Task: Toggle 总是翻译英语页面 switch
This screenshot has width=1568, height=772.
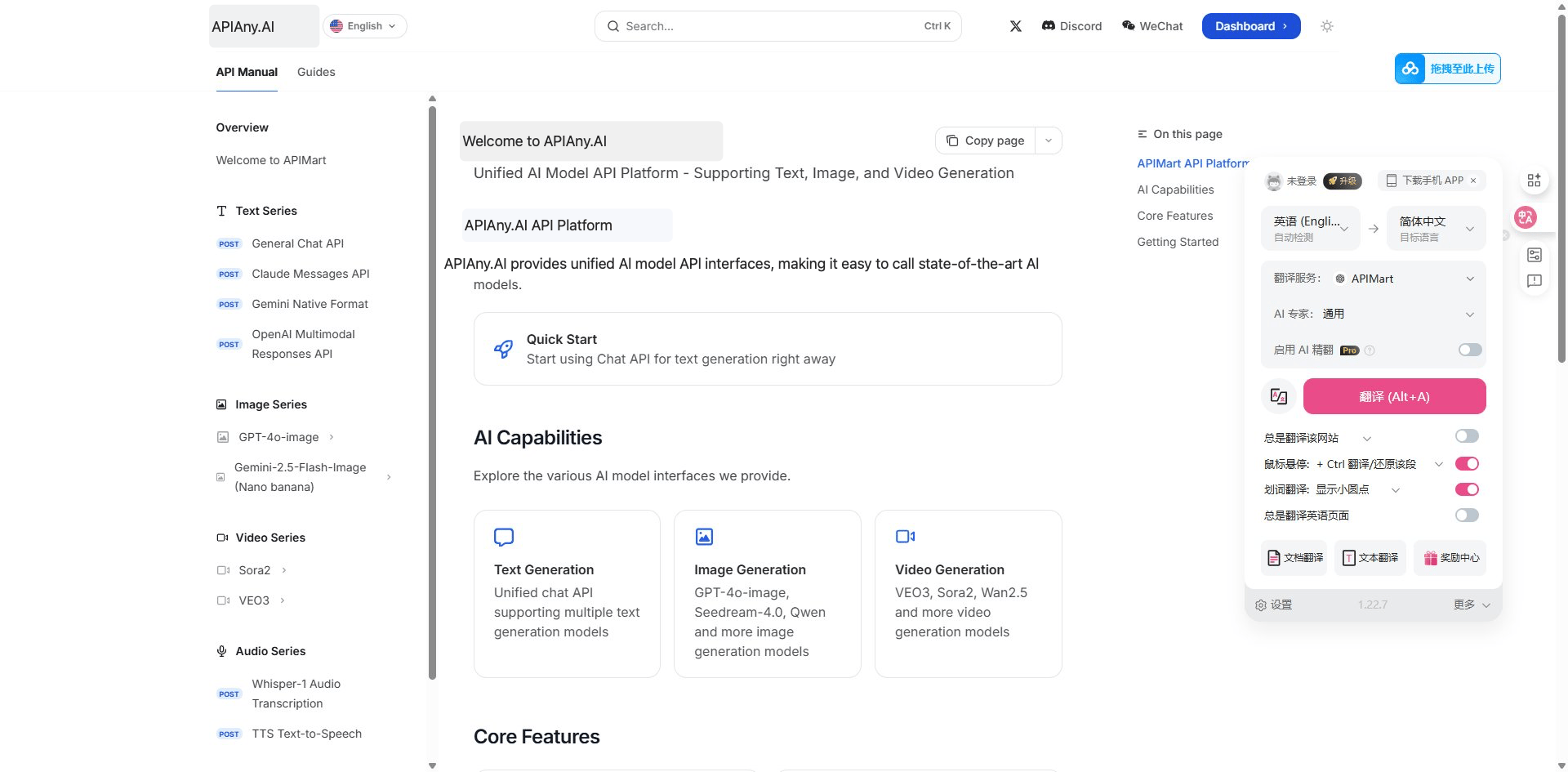Action: [1467, 515]
